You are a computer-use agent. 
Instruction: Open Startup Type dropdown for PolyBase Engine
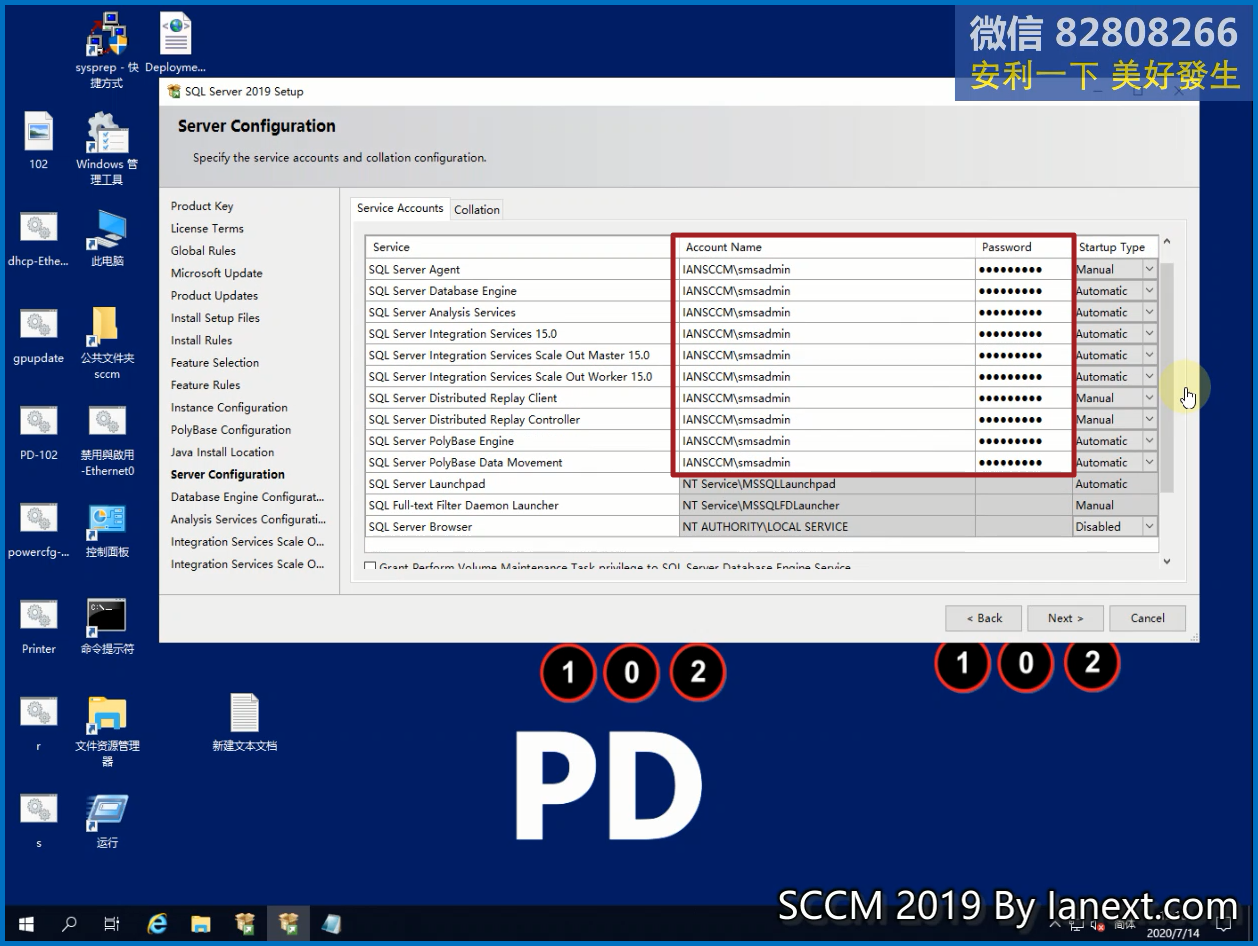point(1149,441)
